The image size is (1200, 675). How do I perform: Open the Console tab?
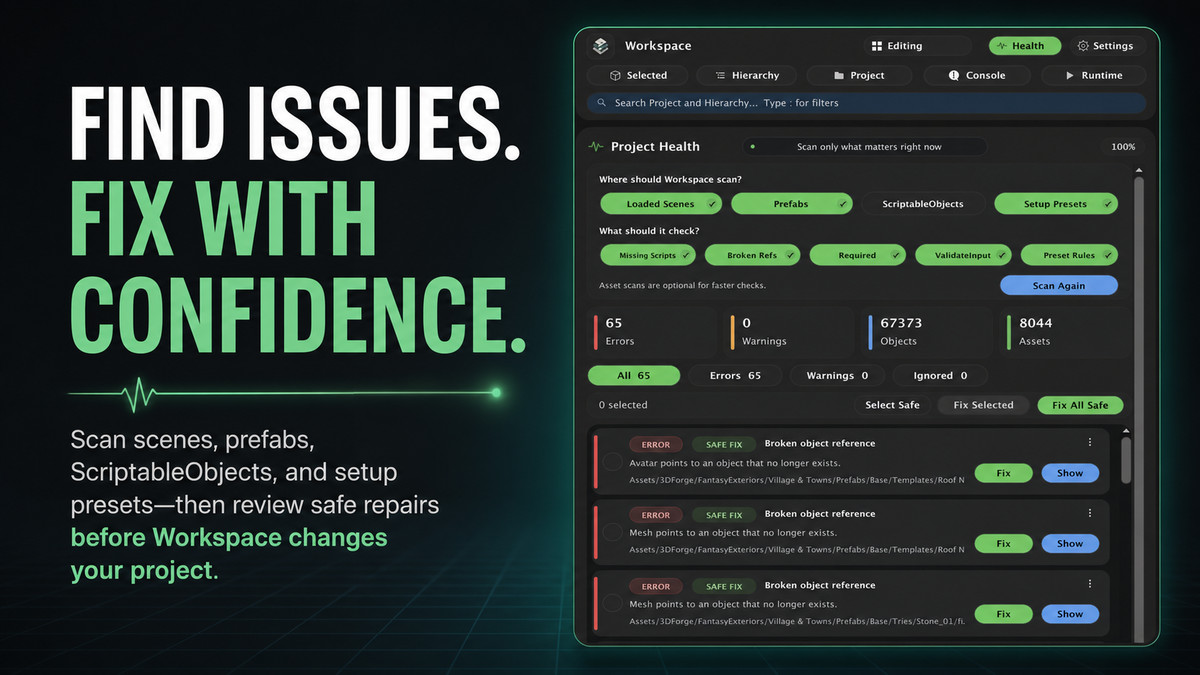click(x=977, y=75)
